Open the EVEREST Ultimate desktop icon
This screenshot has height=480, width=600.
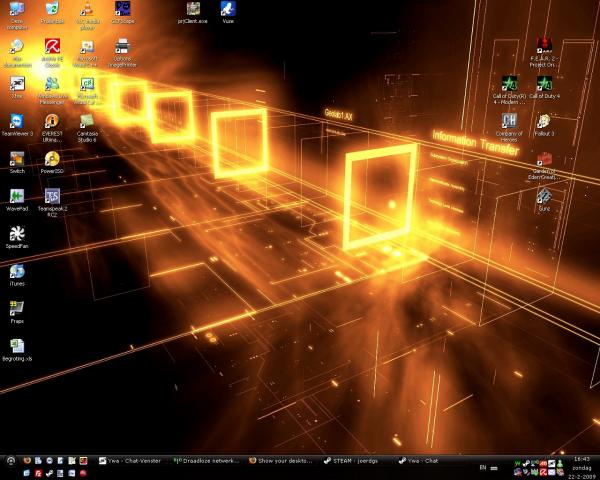[52, 122]
